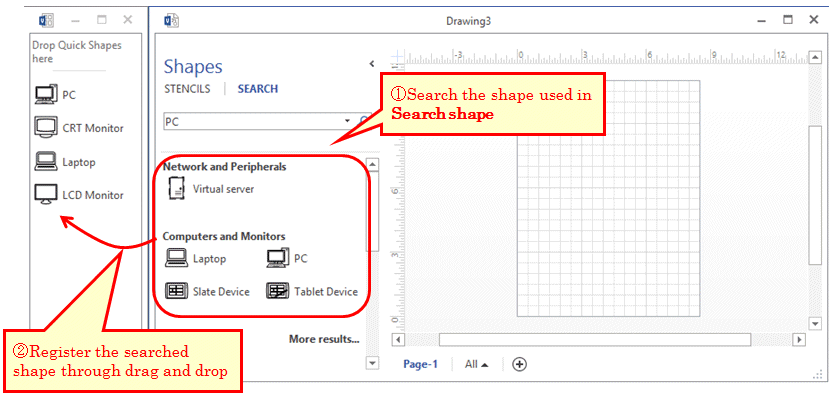The height and width of the screenshot is (395, 829).
Task: Pick the PC shape in search results
Action: click(x=278, y=258)
